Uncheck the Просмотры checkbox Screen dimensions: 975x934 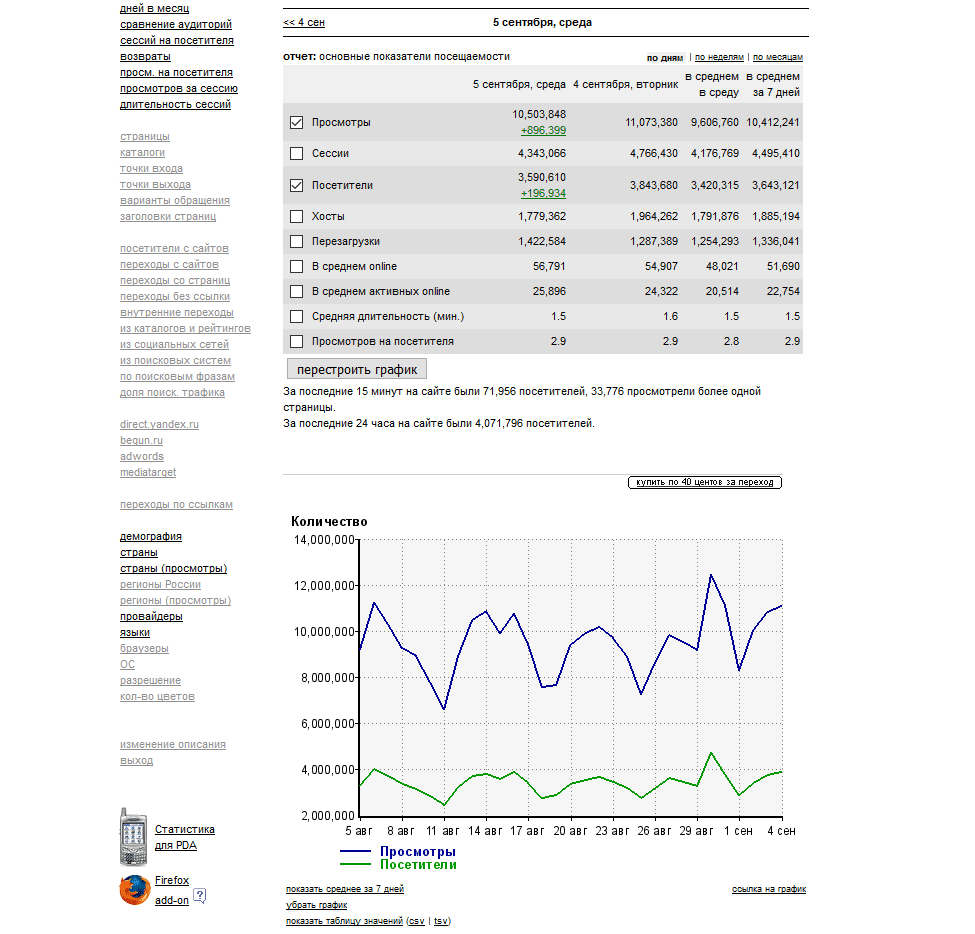tap(296, 123)
